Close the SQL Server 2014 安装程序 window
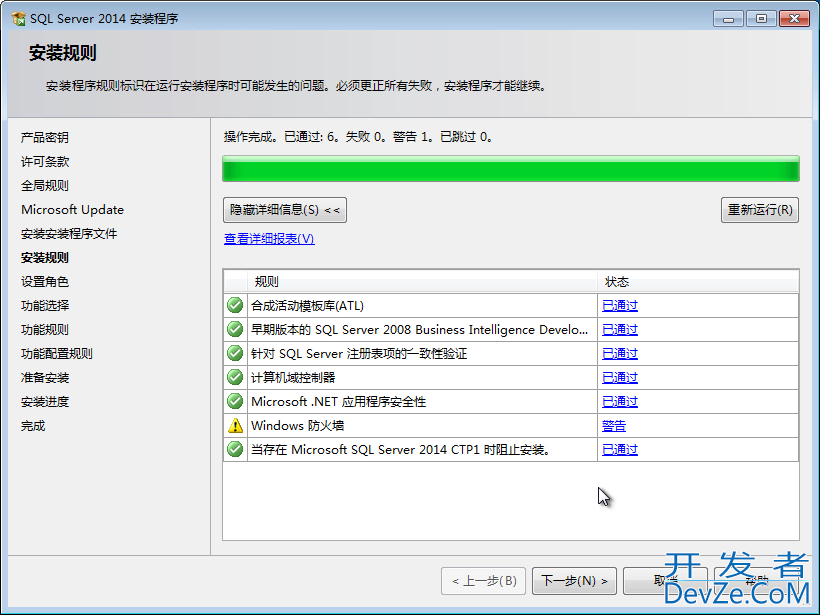820x615 pixels. click(x=794, y=19)
